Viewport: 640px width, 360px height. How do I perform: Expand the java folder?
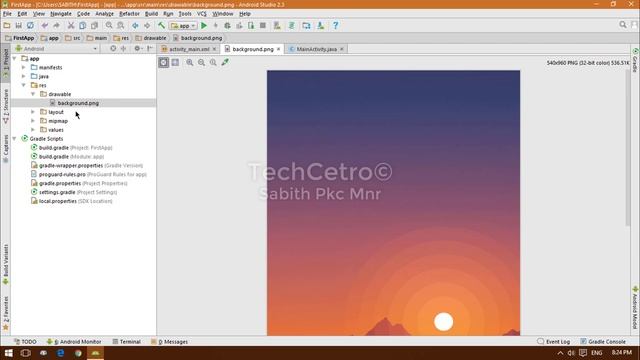pos(24,76)
